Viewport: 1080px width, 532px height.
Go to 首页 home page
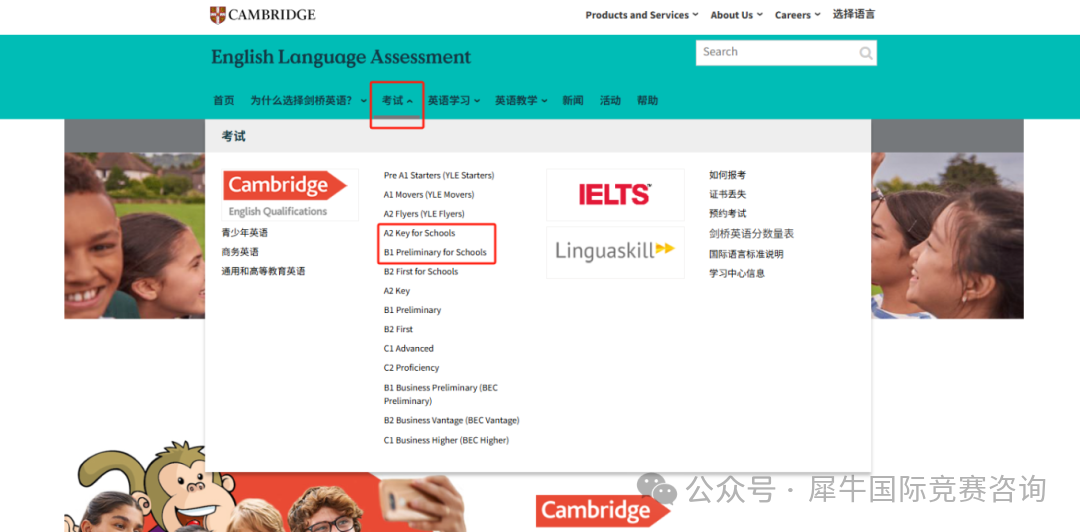click(223, 101)
